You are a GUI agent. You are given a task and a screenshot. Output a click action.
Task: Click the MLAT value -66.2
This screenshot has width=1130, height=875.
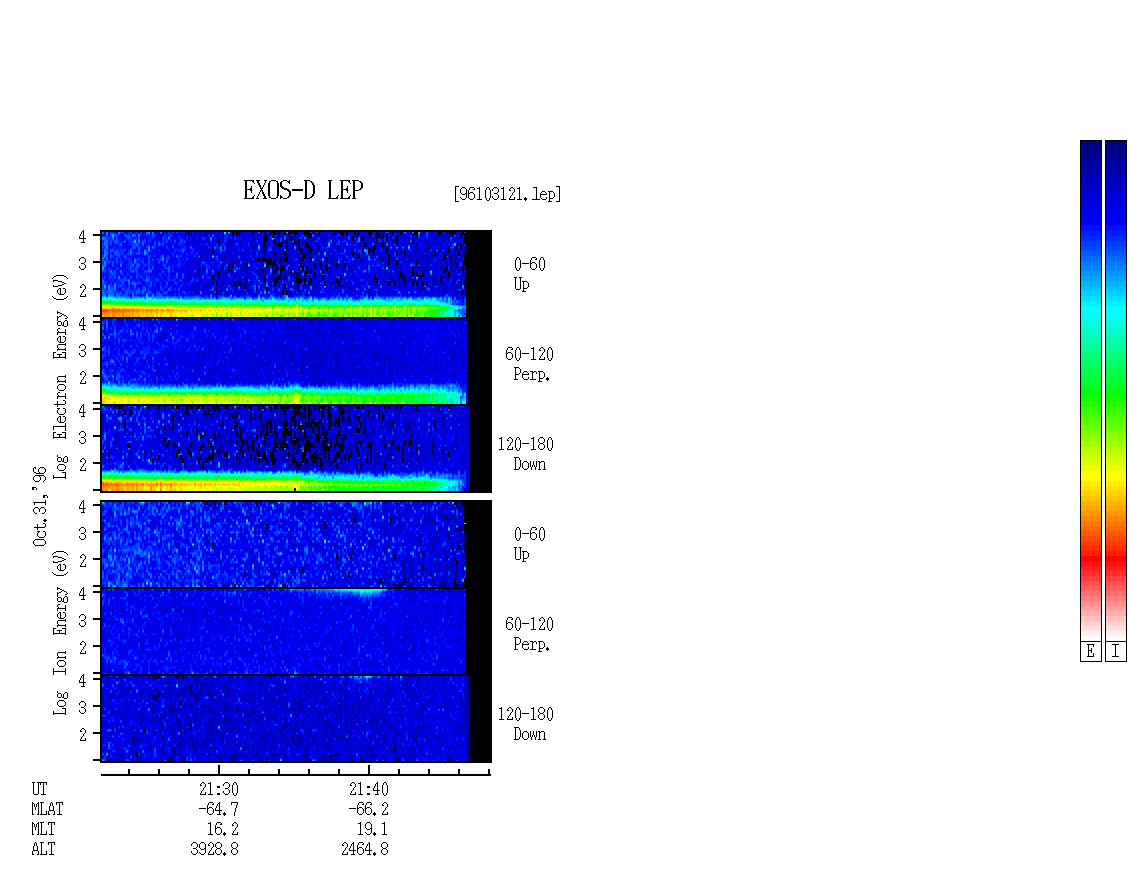(368, 809)
